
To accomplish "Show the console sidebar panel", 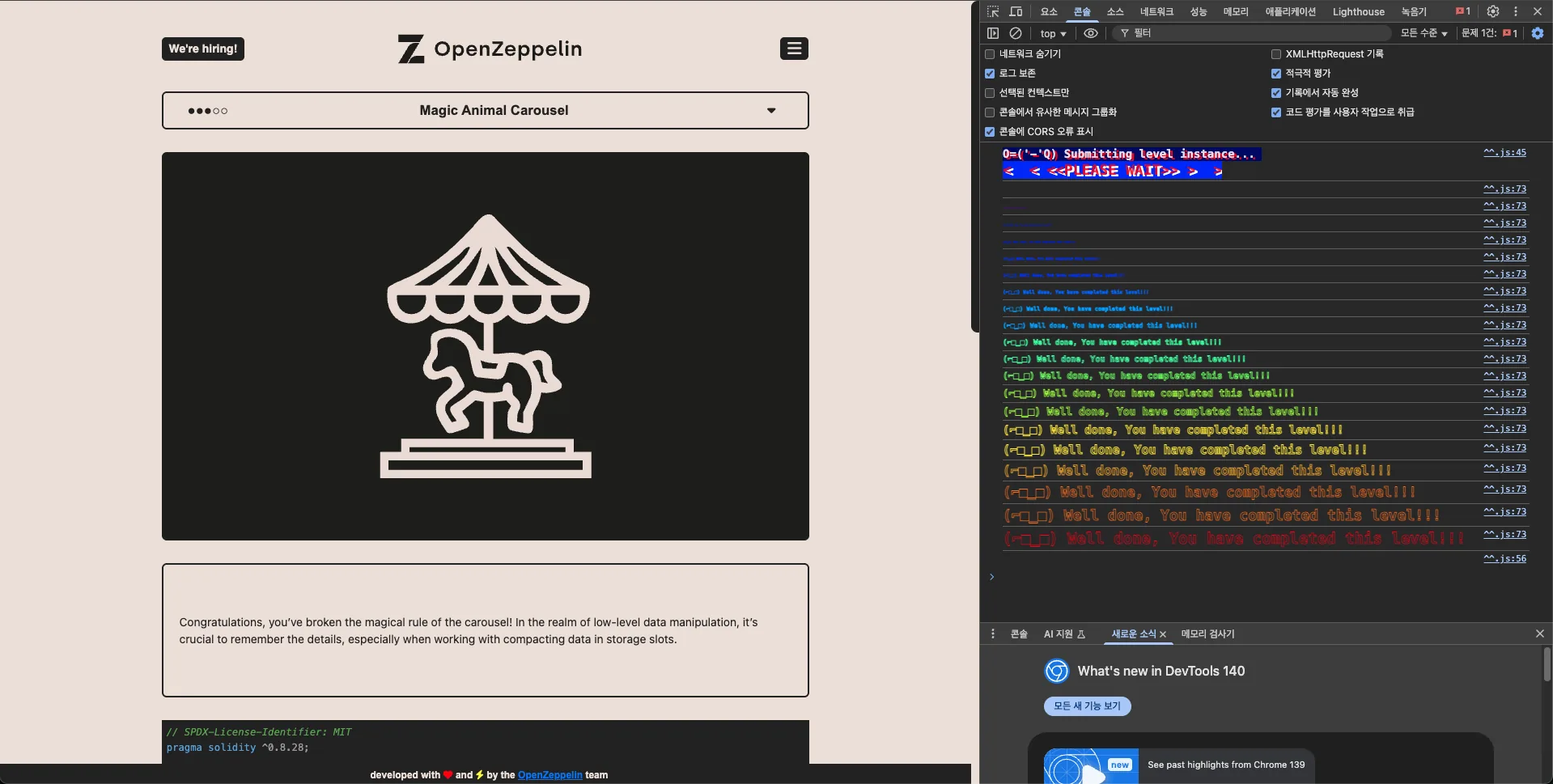I will point(993,33).
